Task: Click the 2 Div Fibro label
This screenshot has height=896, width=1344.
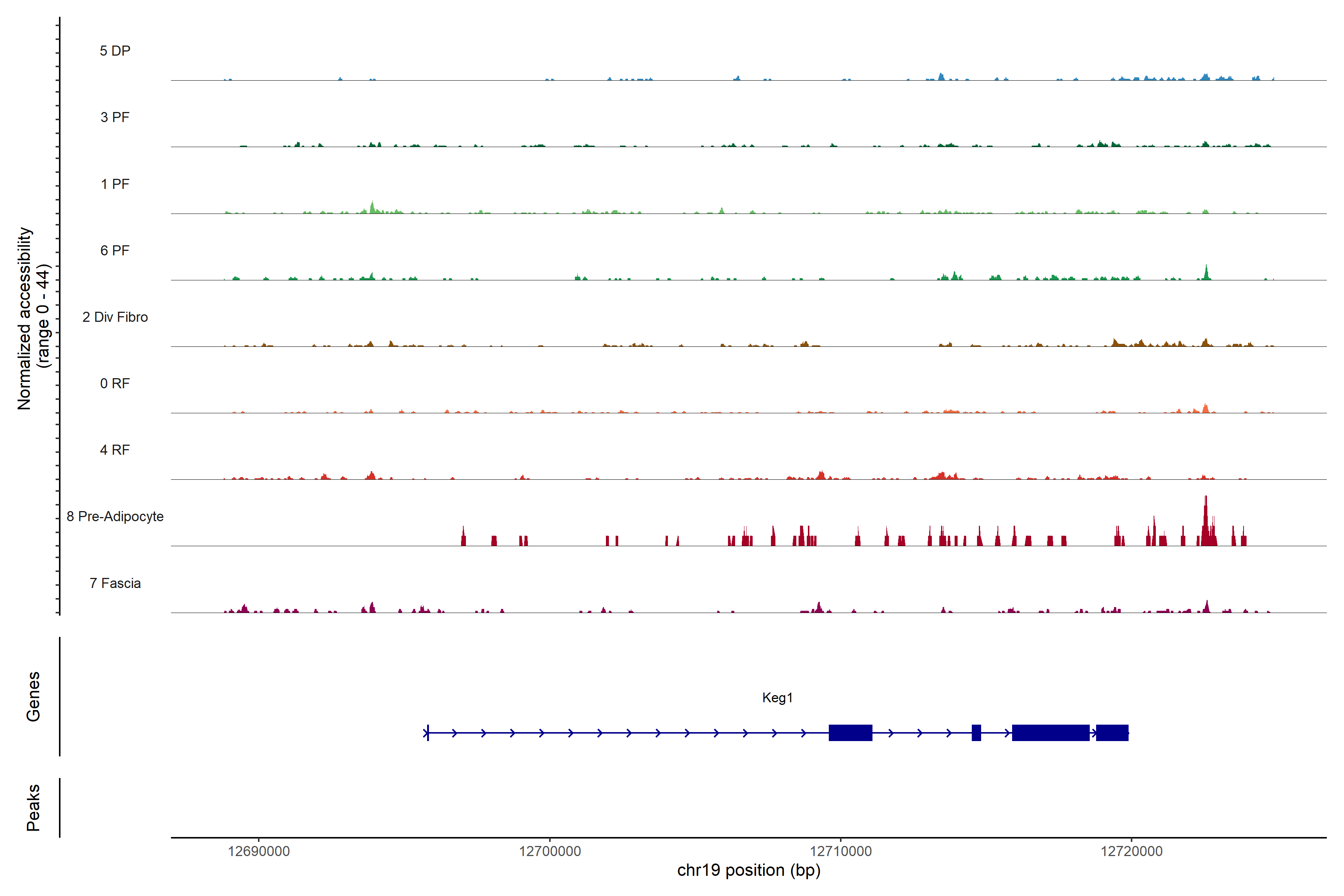Action: [115, 317]
